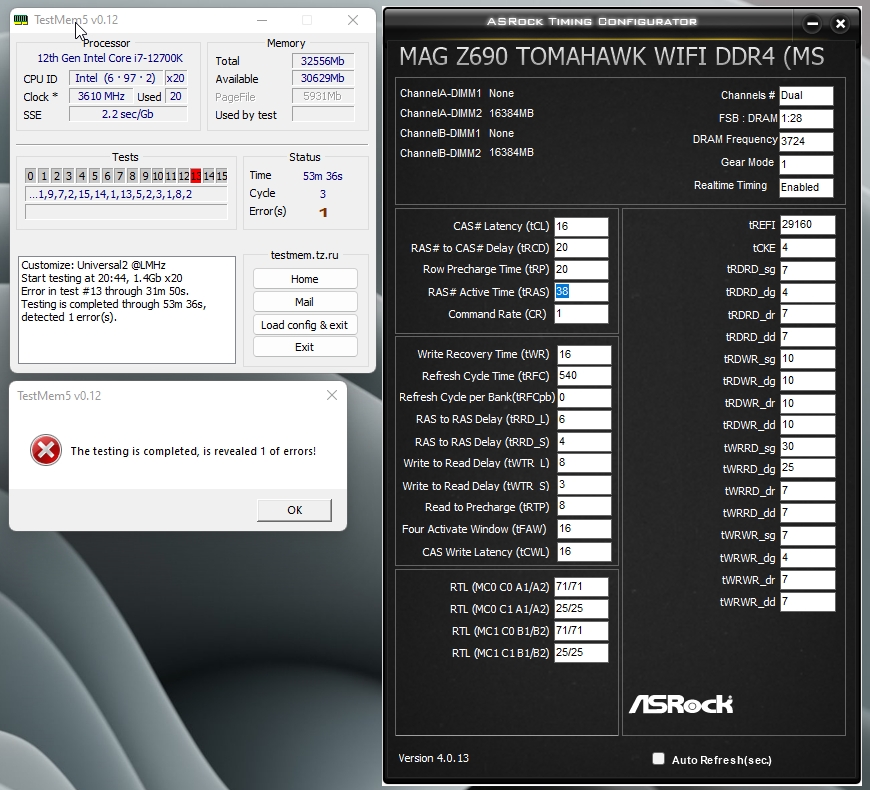This screenshot has width=870, height=790.
Task: Click the Clock value 3610 MHz
Action: pos(102,96)
